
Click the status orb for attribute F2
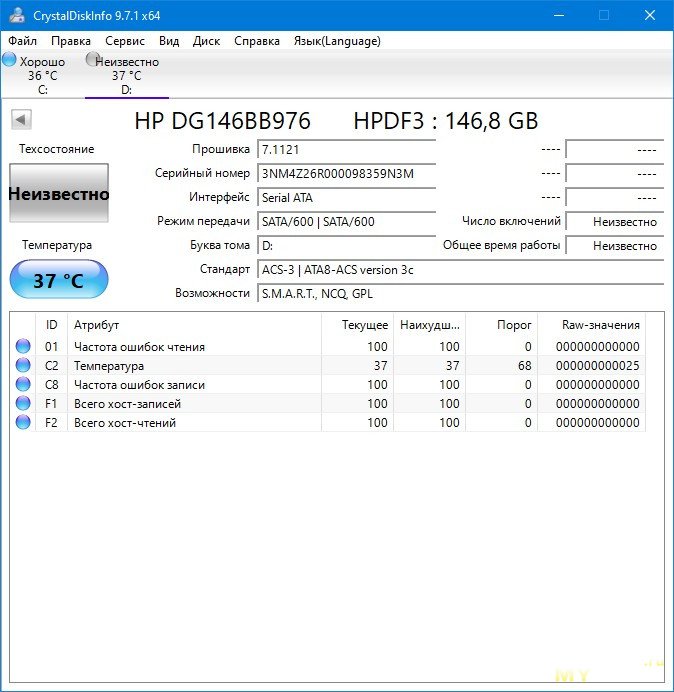[x=23, y=423]
